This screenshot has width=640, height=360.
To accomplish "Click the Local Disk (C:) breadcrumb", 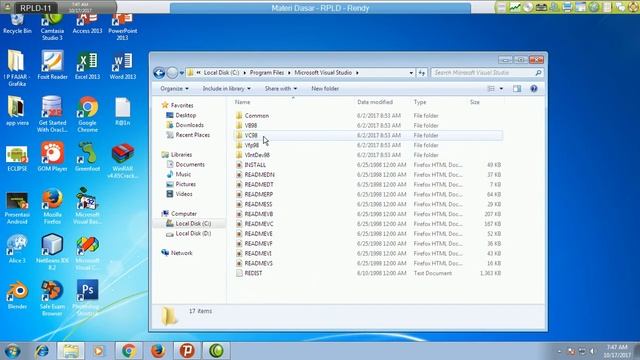I will point(221,73).
